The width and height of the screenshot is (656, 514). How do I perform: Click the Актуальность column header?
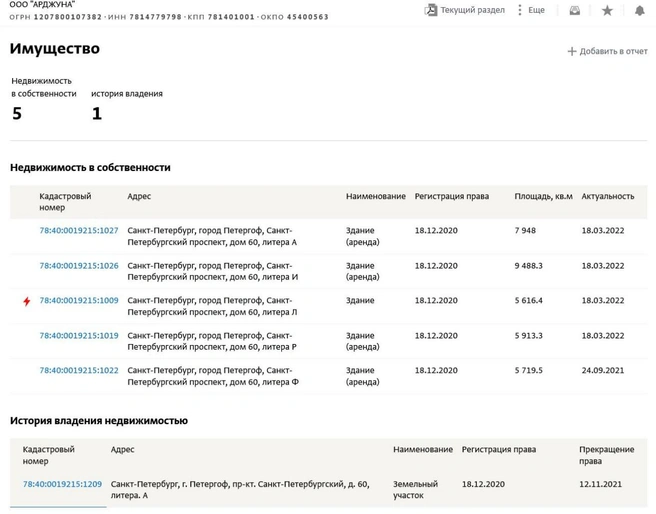pos(608,196)
